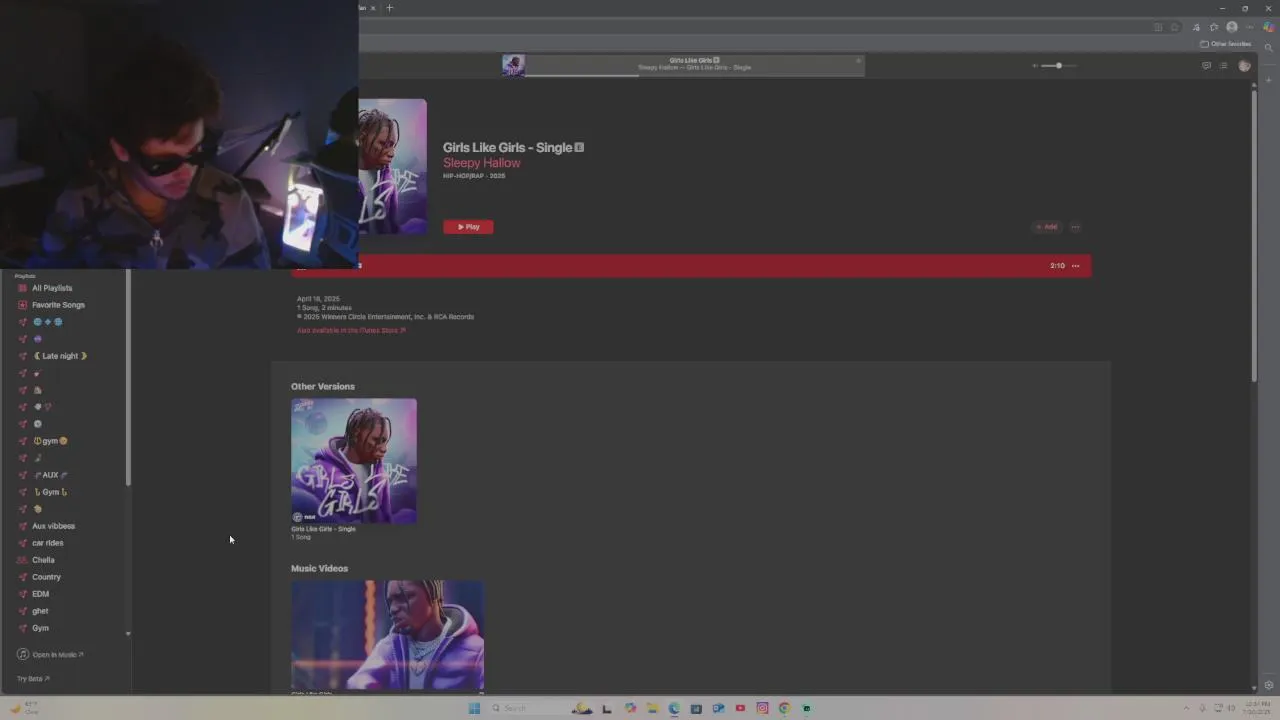The height and width of the screenshot is (720, 1280).
Task: Open the EDM playlist
Action: 40,594
